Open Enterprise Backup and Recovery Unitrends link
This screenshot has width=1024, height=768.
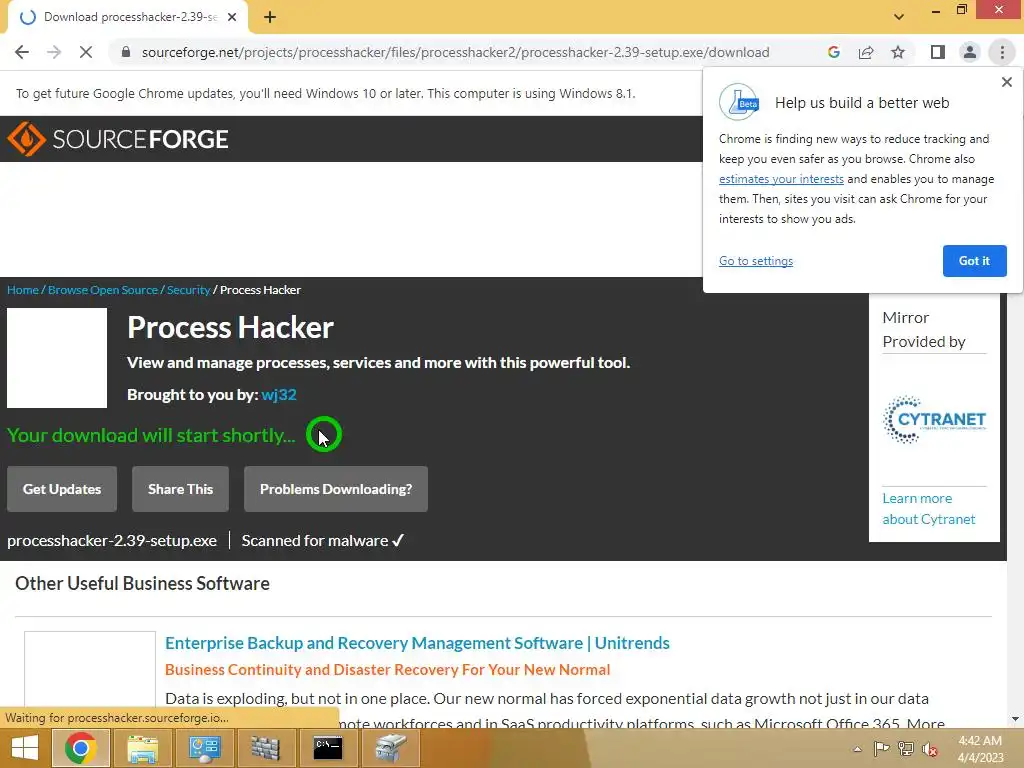click(x=417, y=643)
